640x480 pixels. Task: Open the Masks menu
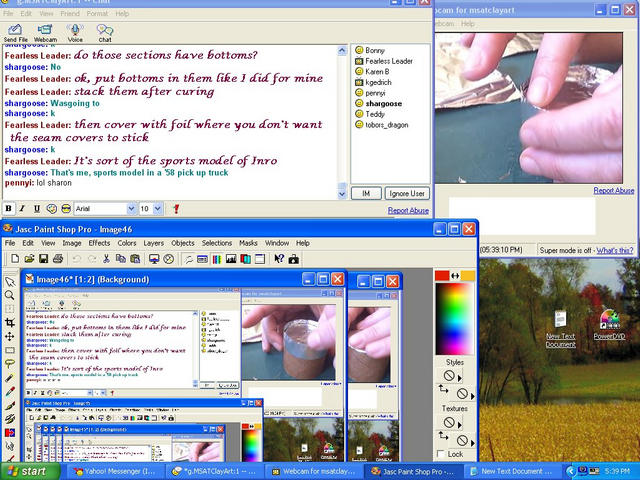point(248,243)
